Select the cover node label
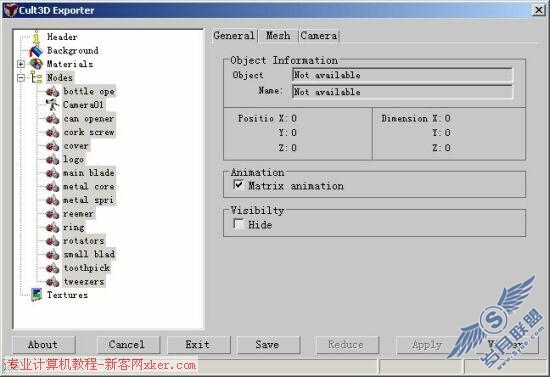The height and width of the screenshot is (377, 550). click(x=76, y=146)
